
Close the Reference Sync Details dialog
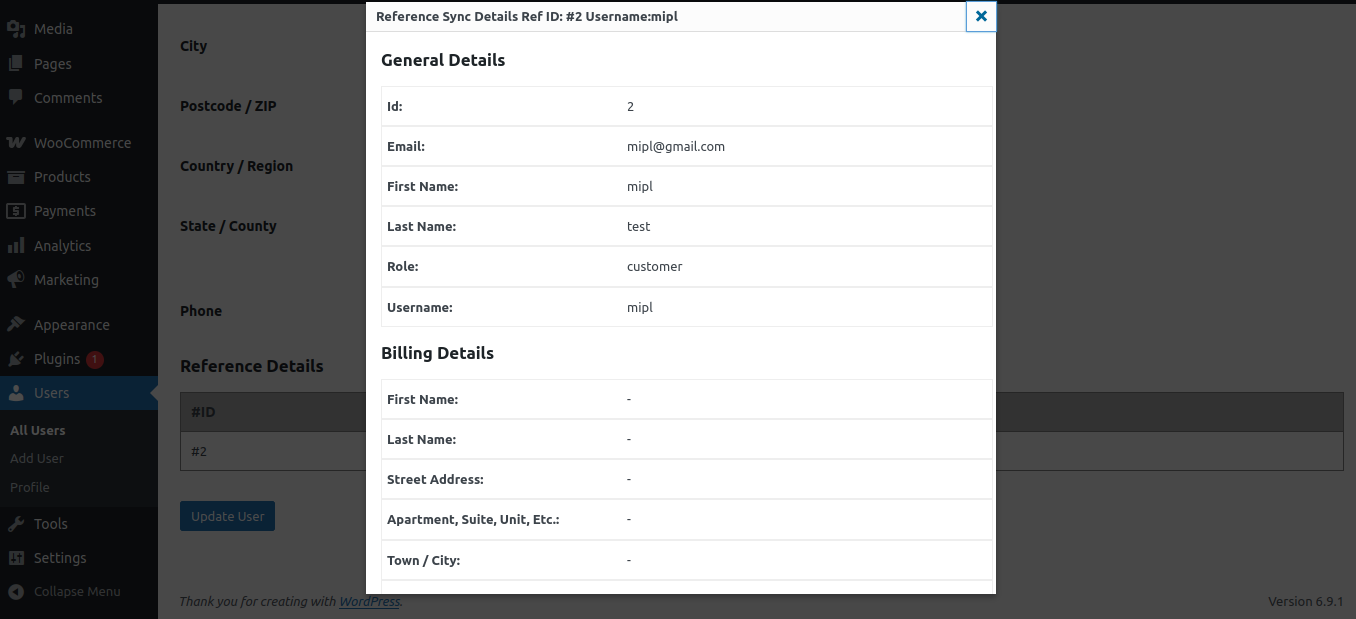(981, 17)
